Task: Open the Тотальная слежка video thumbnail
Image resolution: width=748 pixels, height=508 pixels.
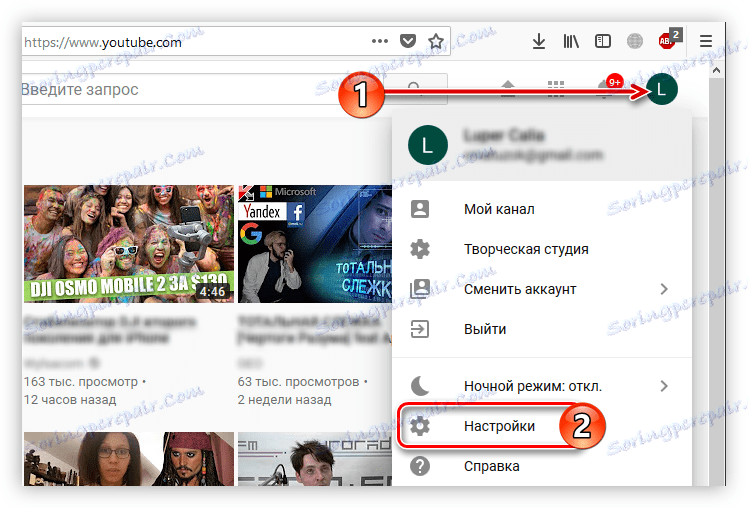Action: pyautogui.click(x=315, y=244)
